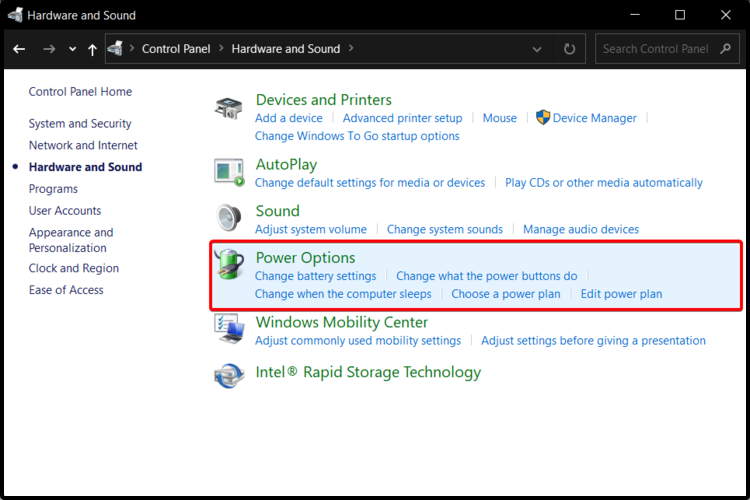Open the Programs category
The width and height of the screenshot is (750, 500).
pos(53,189)
